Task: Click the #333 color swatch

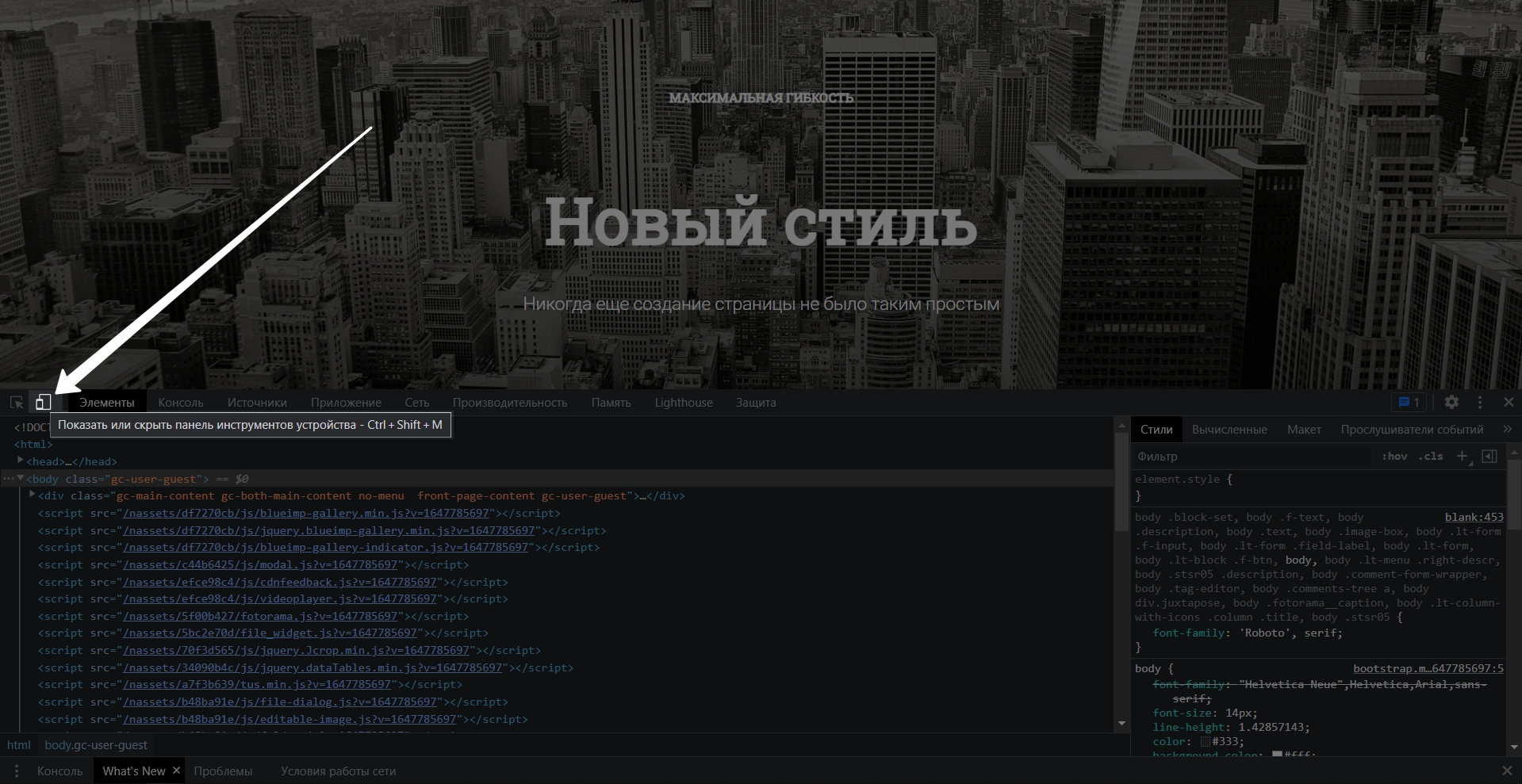Action: pyautogui.click(x=1205, y=742)
